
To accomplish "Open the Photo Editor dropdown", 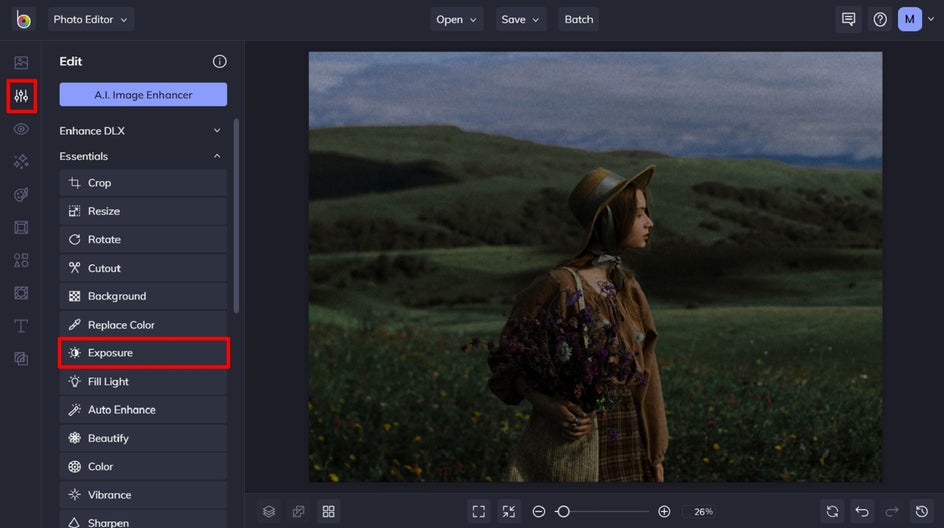I will coord(90,19).
